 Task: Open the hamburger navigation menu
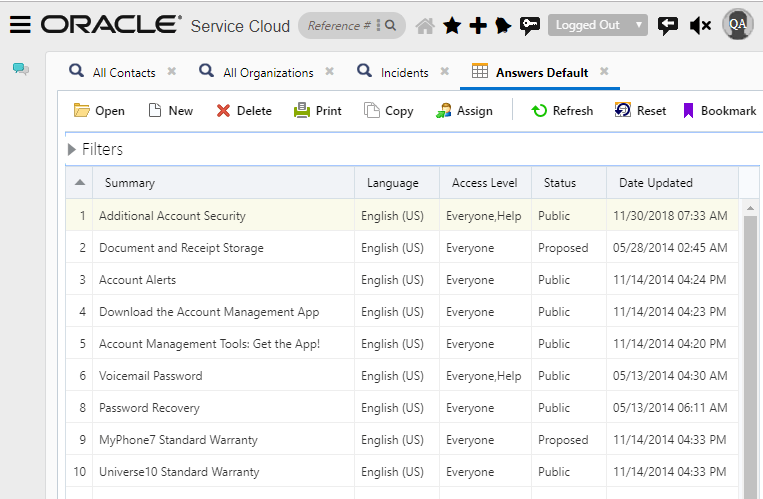[20, 24]
